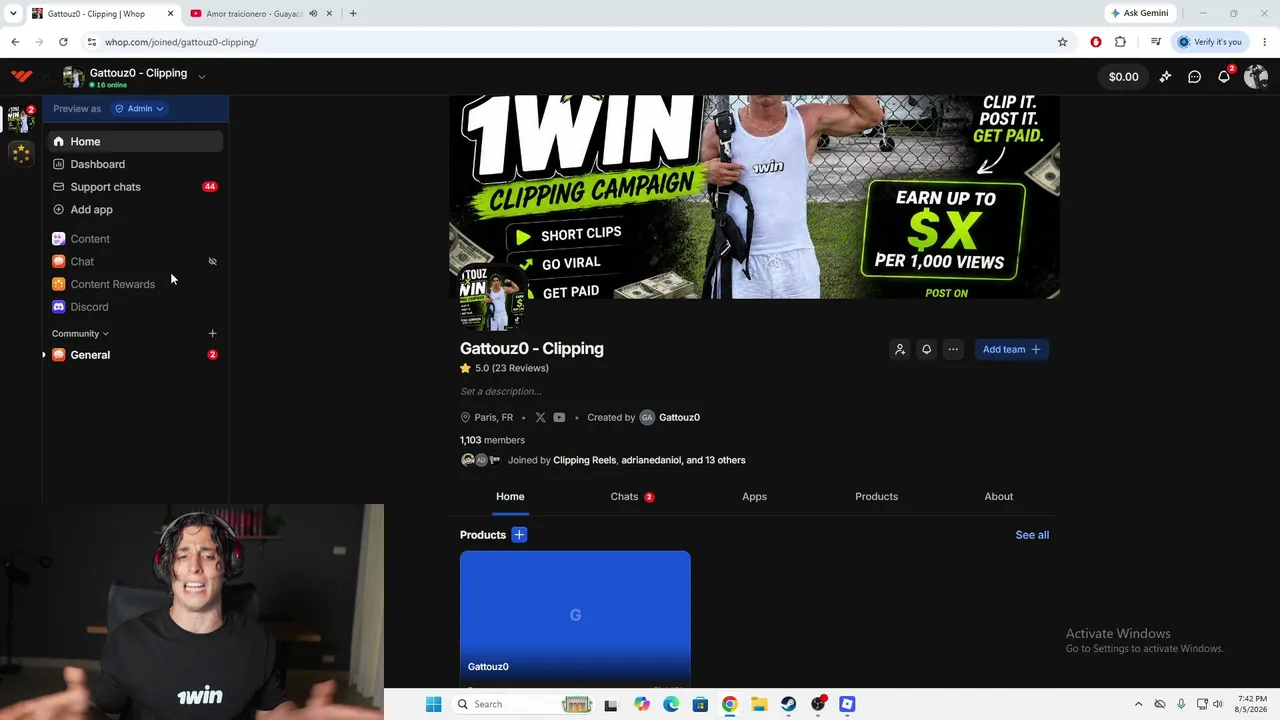
Task: Expand the General channel tree arrow
Action: pos(43,355)
